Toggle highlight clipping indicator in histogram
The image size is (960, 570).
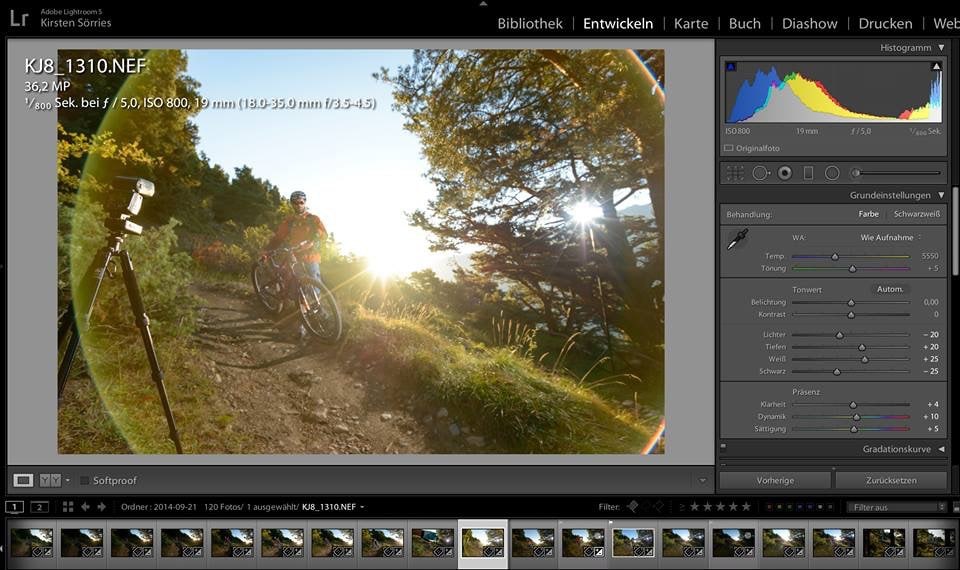[936, 66]
